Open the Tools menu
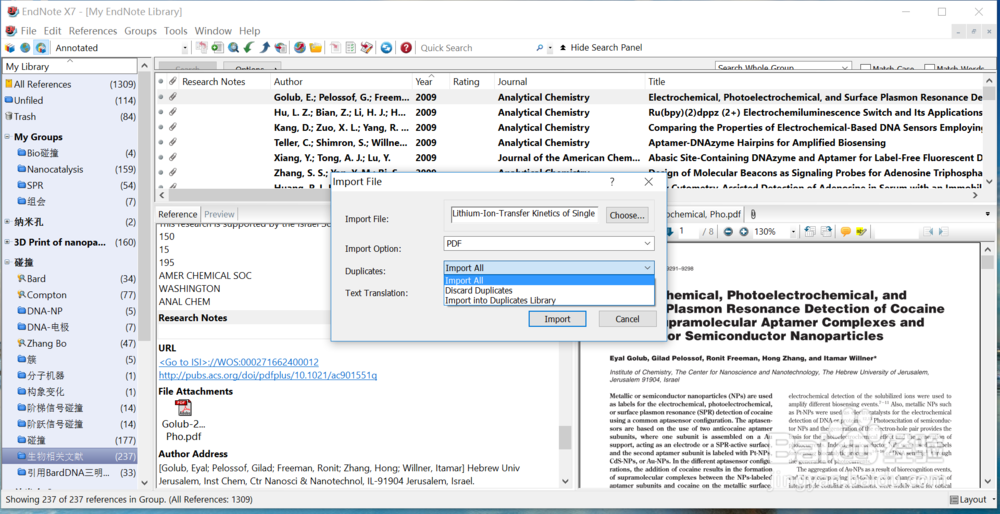Viewport: 1000px width, 514px height. click(x=175, y=31)
